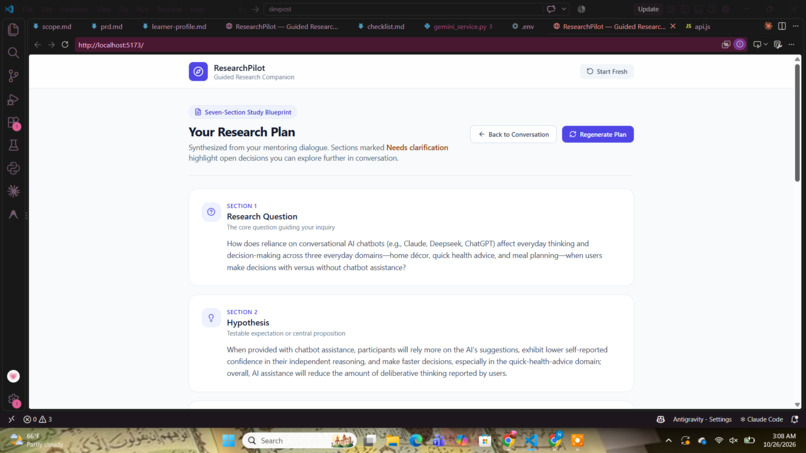Open the Windows Start menu

coord(228,441)
